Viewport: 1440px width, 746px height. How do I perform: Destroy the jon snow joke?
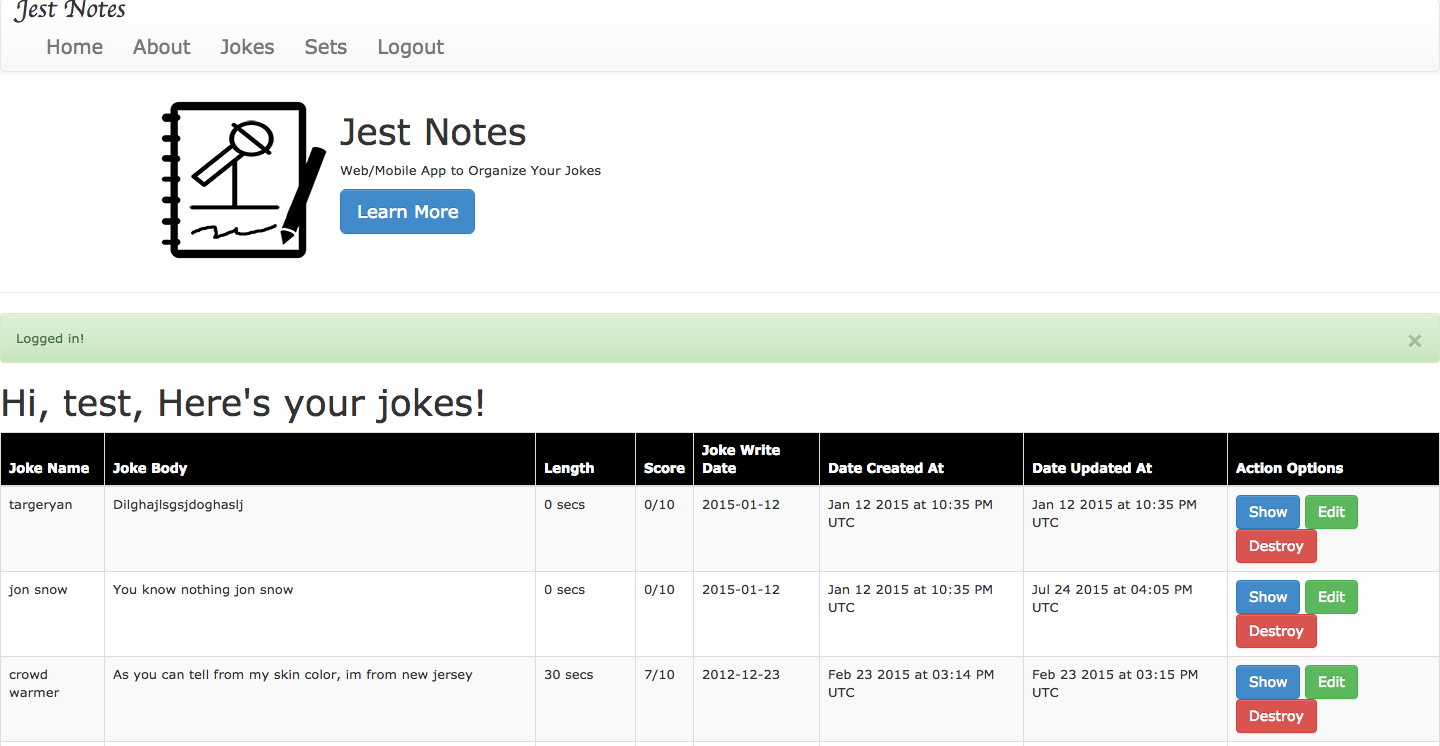coord(1276,631)
